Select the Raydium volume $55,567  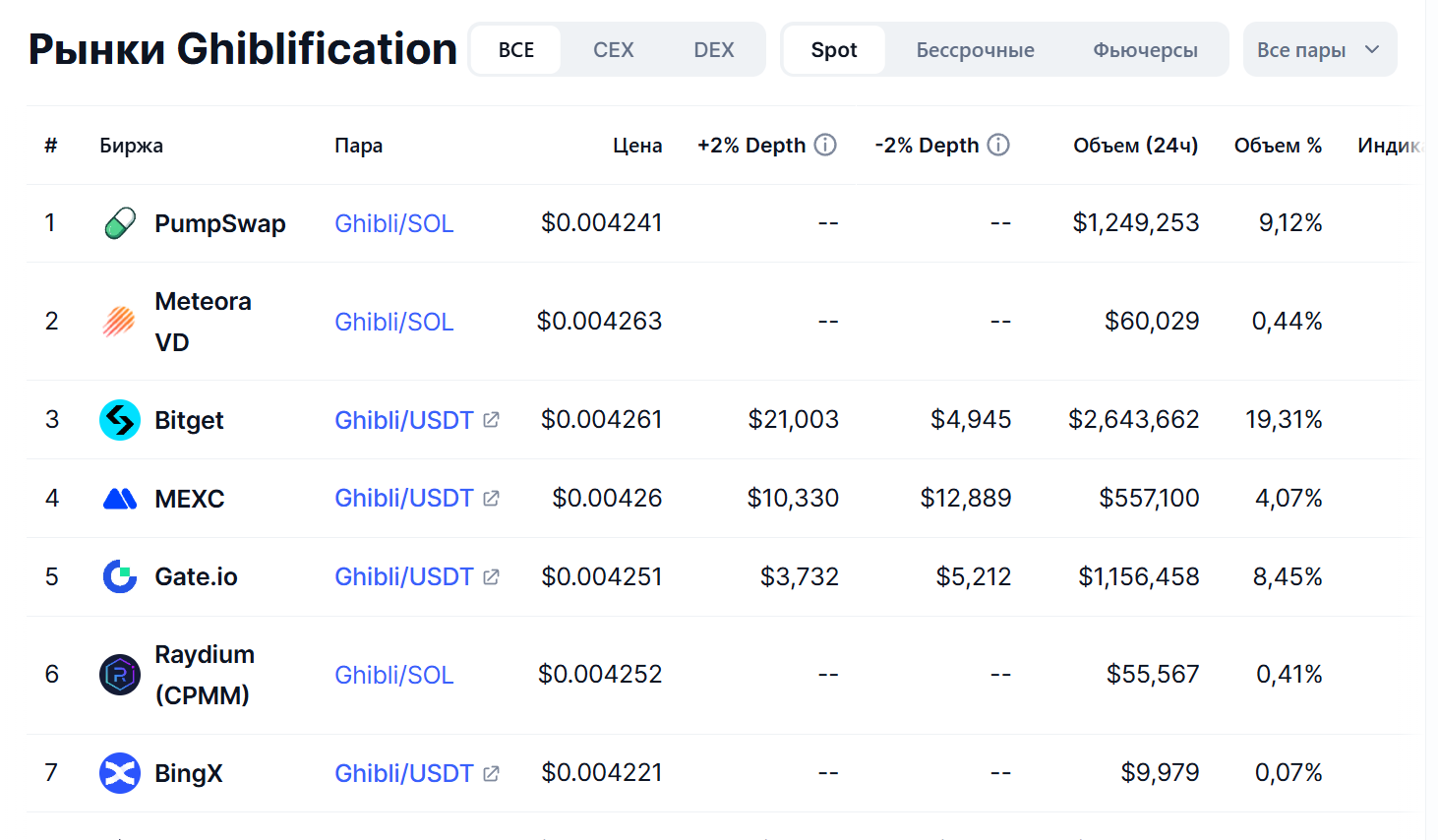point(1153,675)
